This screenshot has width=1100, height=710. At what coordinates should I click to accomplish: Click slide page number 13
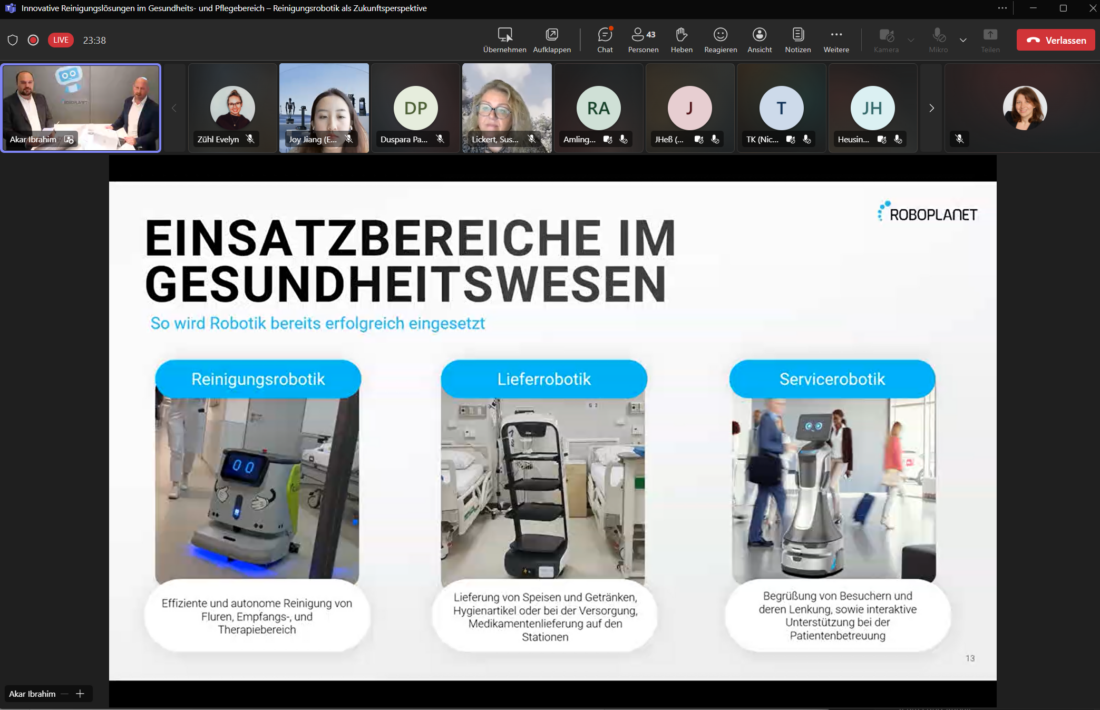(x=970, y=658)
